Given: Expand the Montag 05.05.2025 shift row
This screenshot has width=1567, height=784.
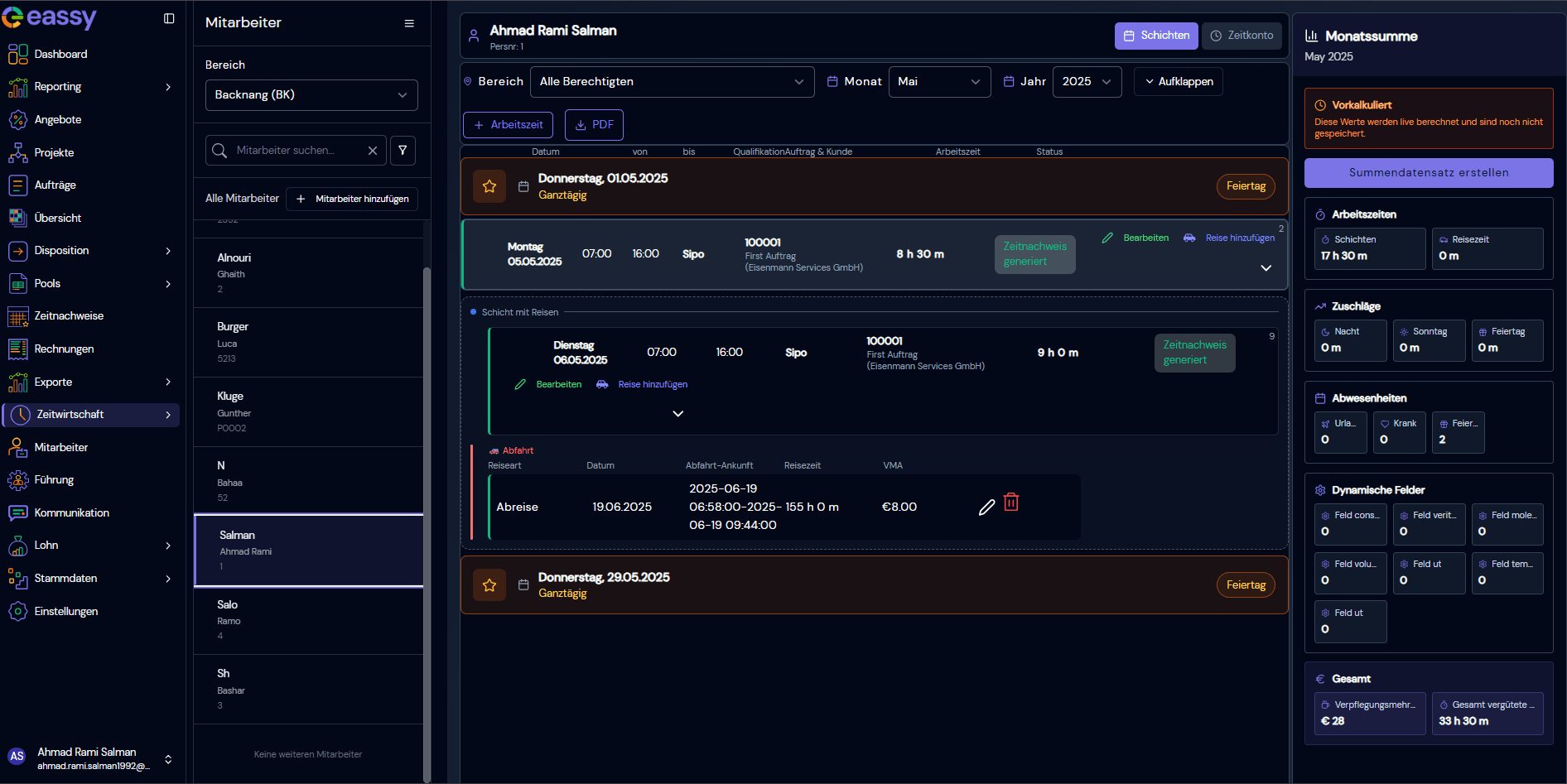Looking at the screenshot, I should click(1266, 268).
